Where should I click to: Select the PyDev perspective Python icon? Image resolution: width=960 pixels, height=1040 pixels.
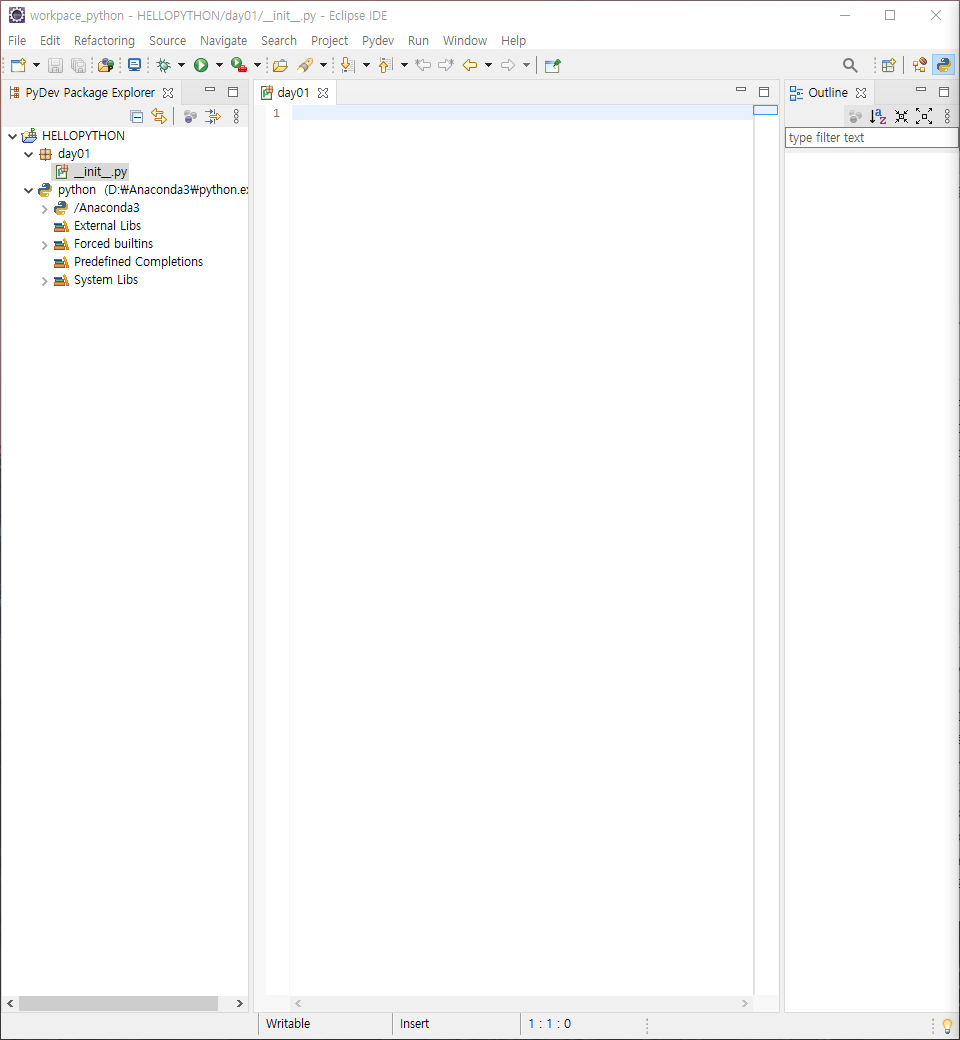pyautogui.click(x=943, y=65)
